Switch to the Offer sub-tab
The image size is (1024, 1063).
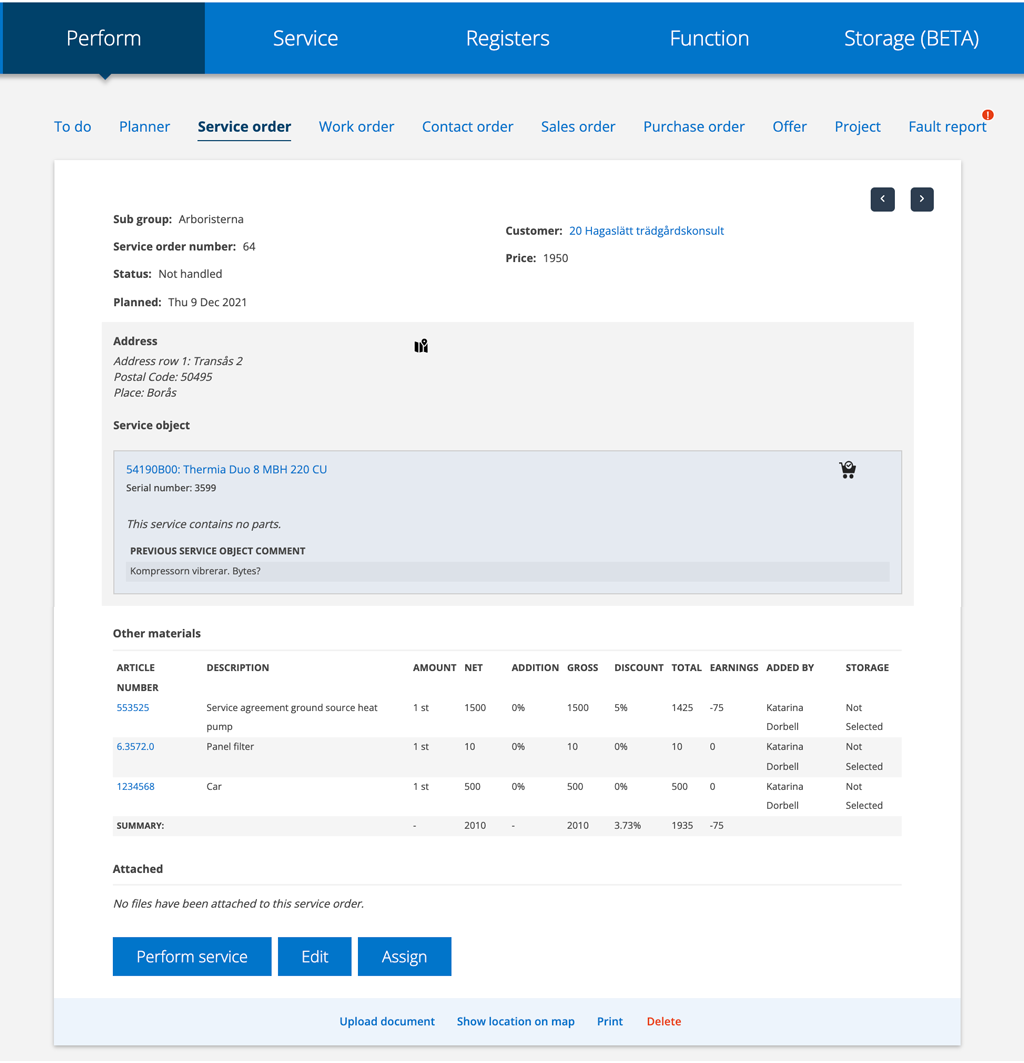coord(789,126)
